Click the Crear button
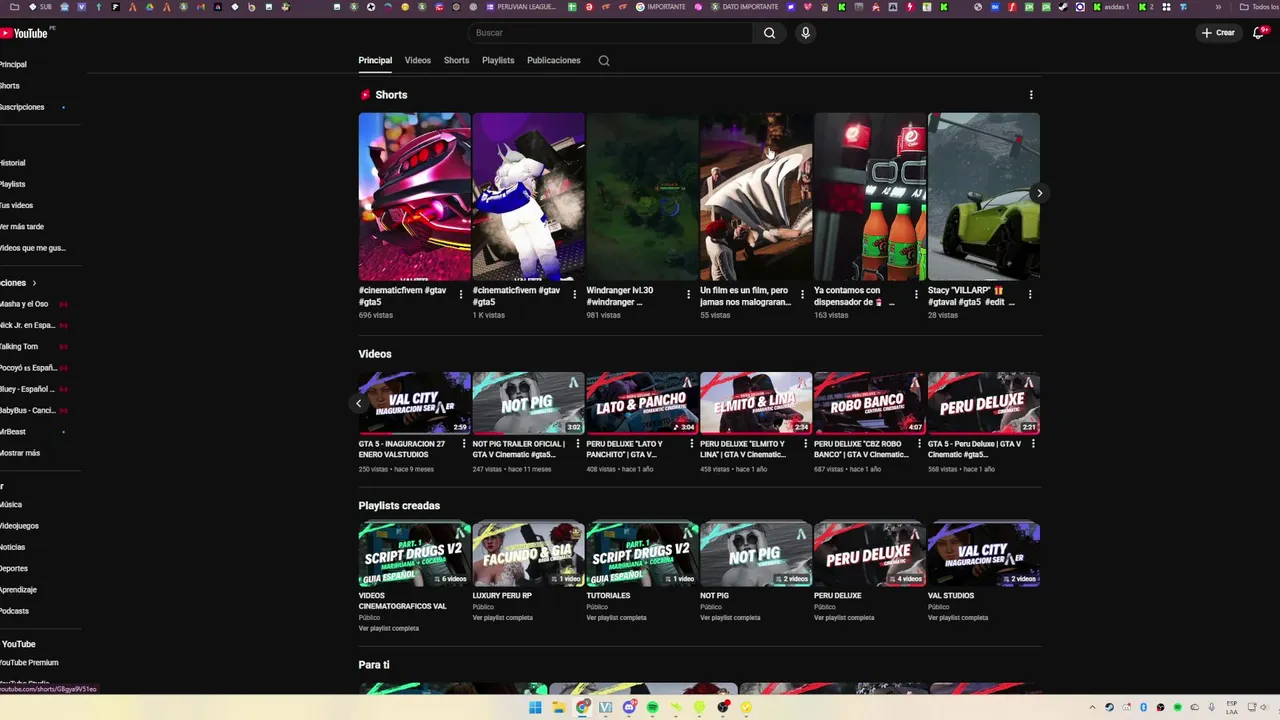The width and height of the screenshot is (1280, 720). point(1218,33)
